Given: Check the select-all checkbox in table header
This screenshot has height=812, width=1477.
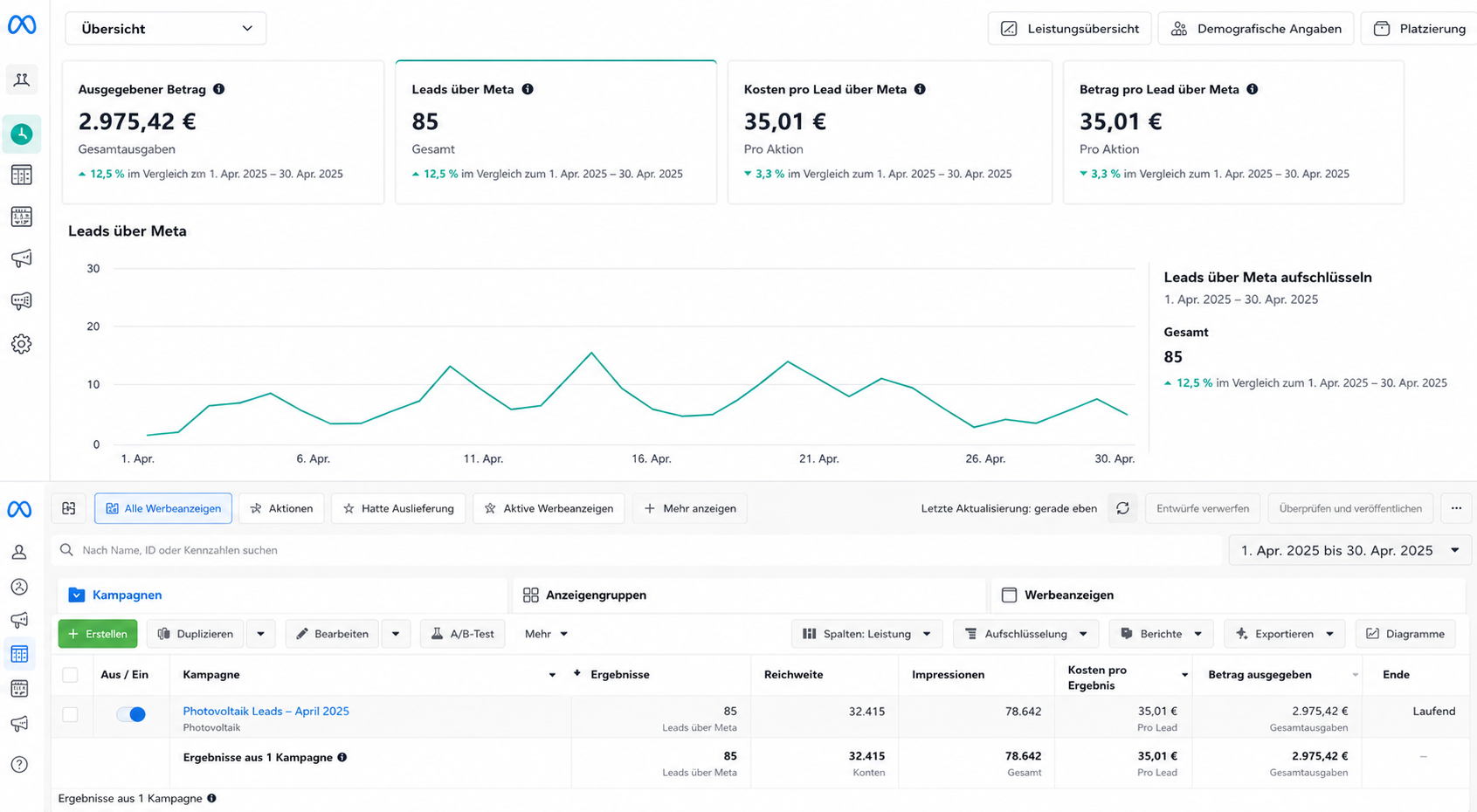Looking at the screenshot, I should [x=70, y=675].
